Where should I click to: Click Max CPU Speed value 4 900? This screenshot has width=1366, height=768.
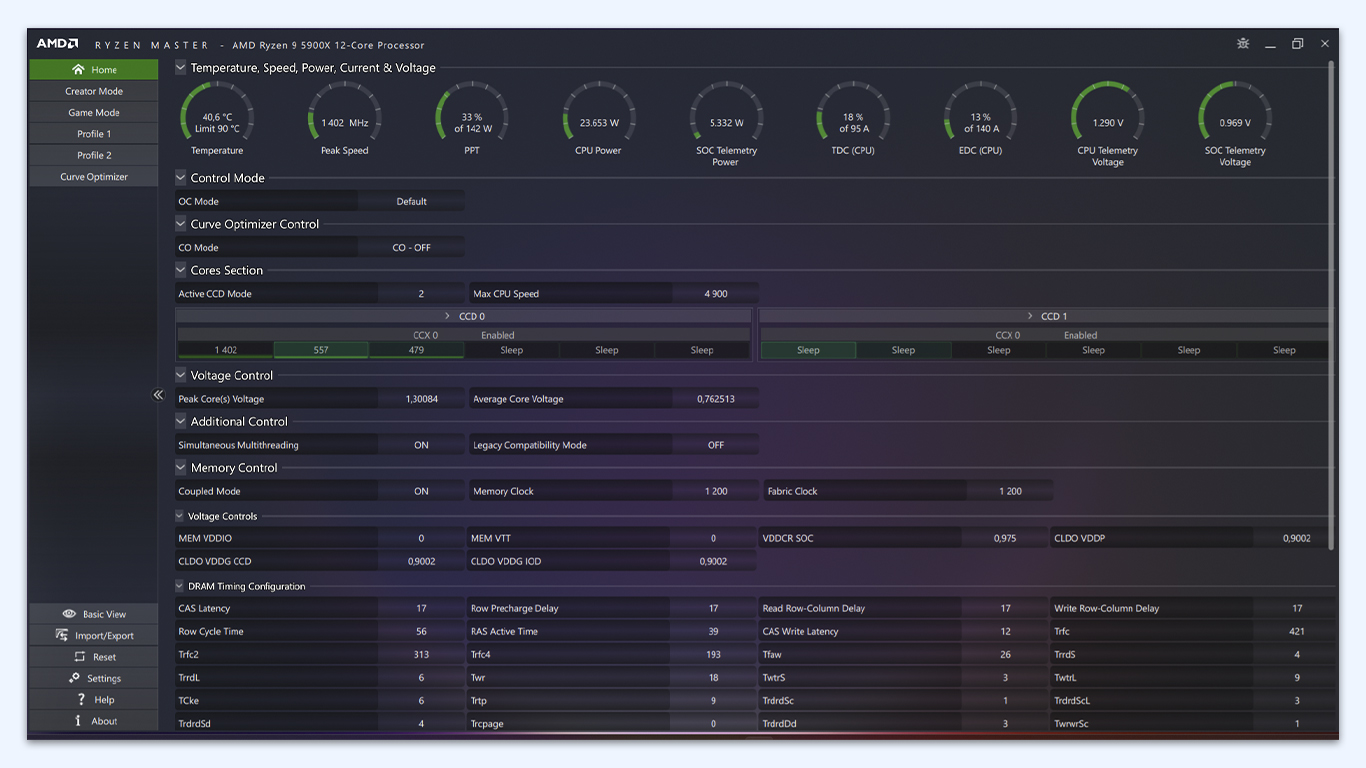pyautogui.click(x=716, y=294)
